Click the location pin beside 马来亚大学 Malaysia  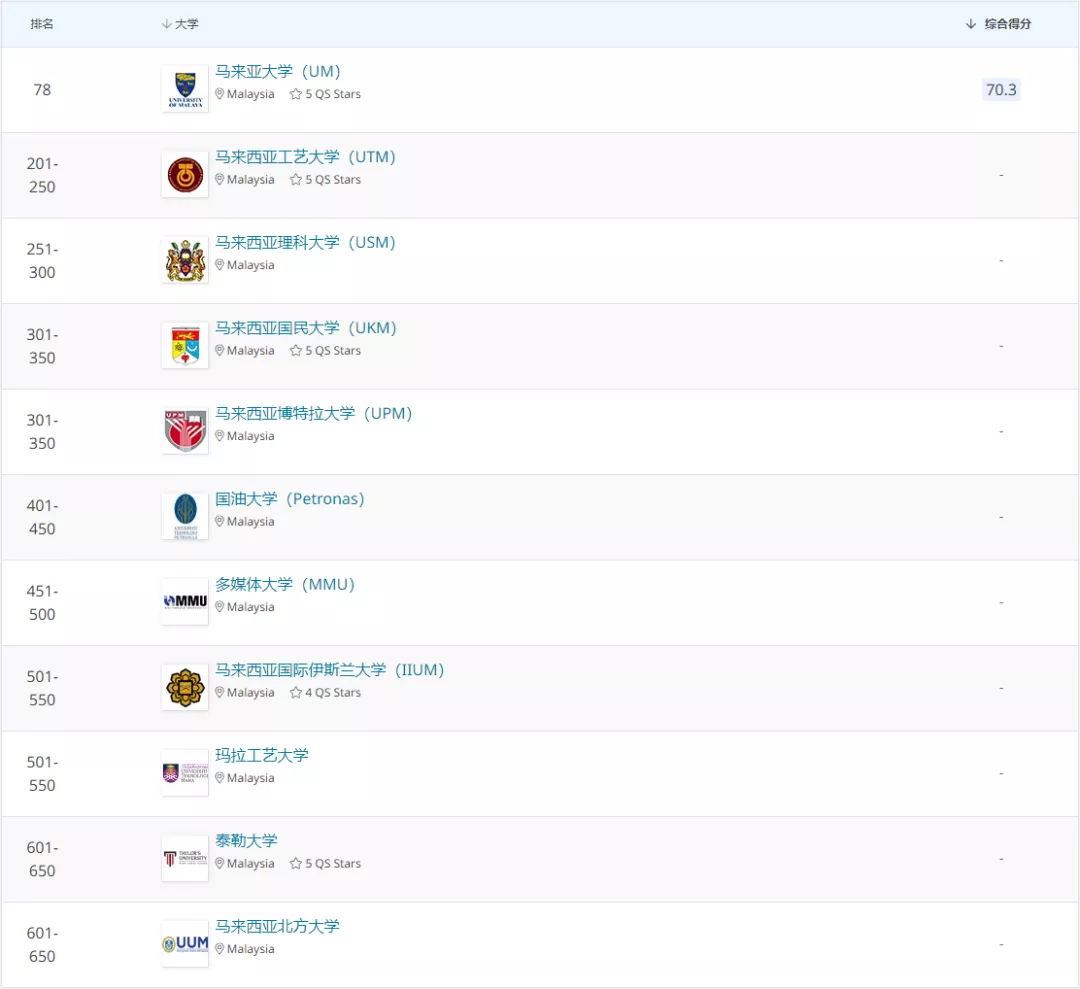click(x=220, y=94)
